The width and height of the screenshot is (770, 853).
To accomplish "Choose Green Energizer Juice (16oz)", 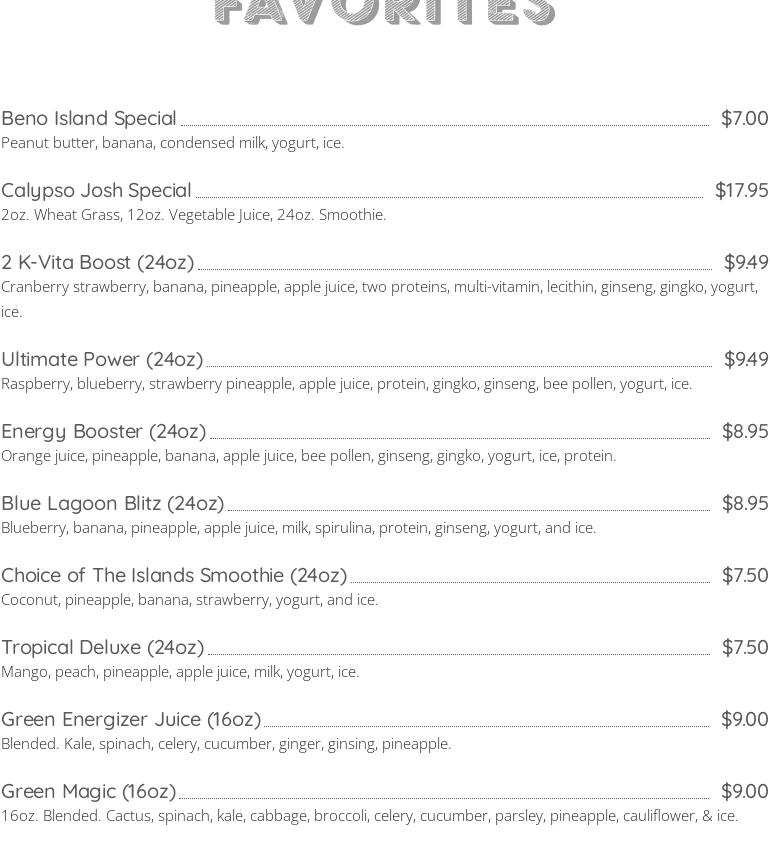I will click(x=131, y=719).
